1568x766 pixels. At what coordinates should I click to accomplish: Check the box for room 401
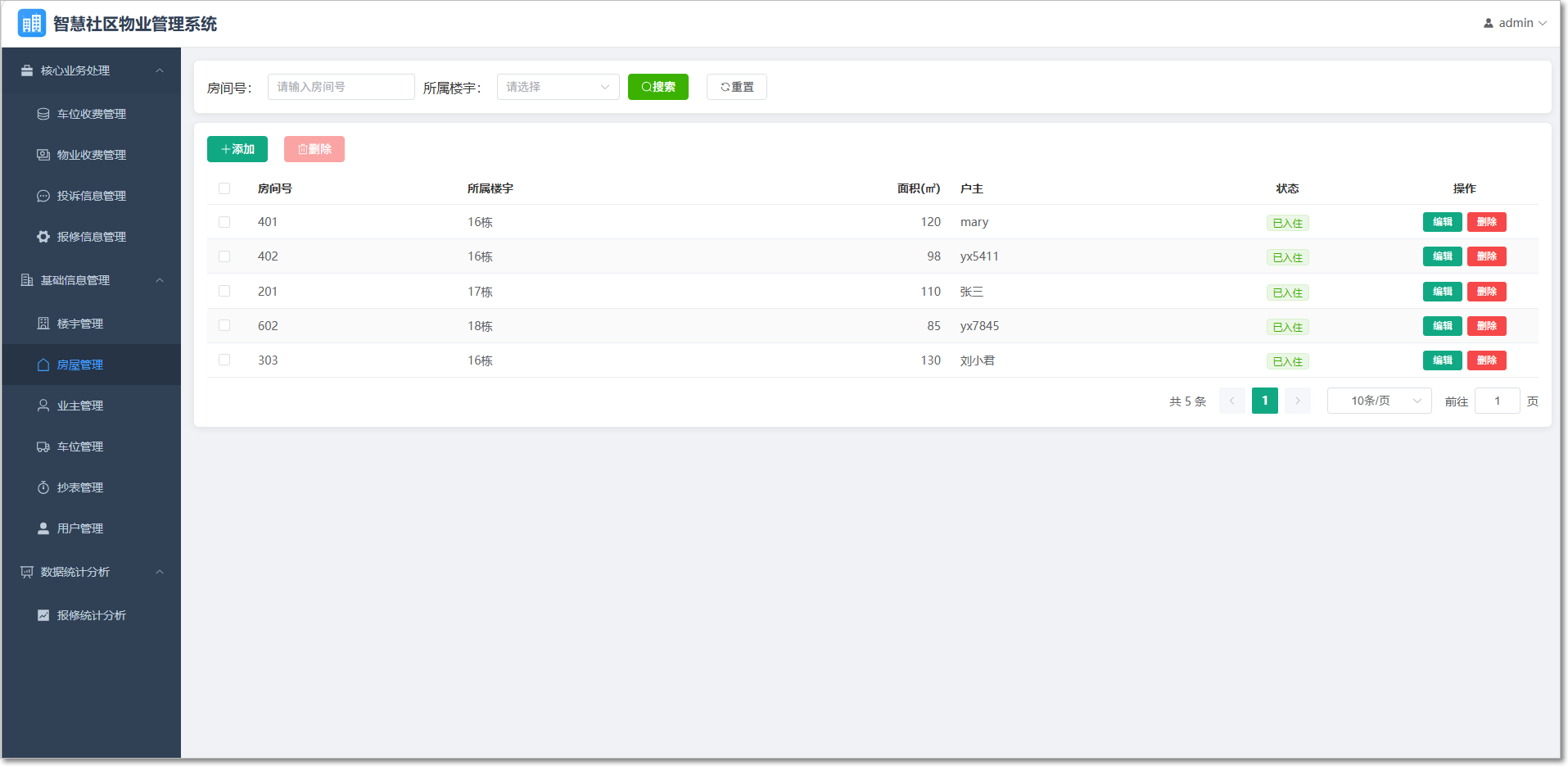pyautogui.click(x=224, y=222)
